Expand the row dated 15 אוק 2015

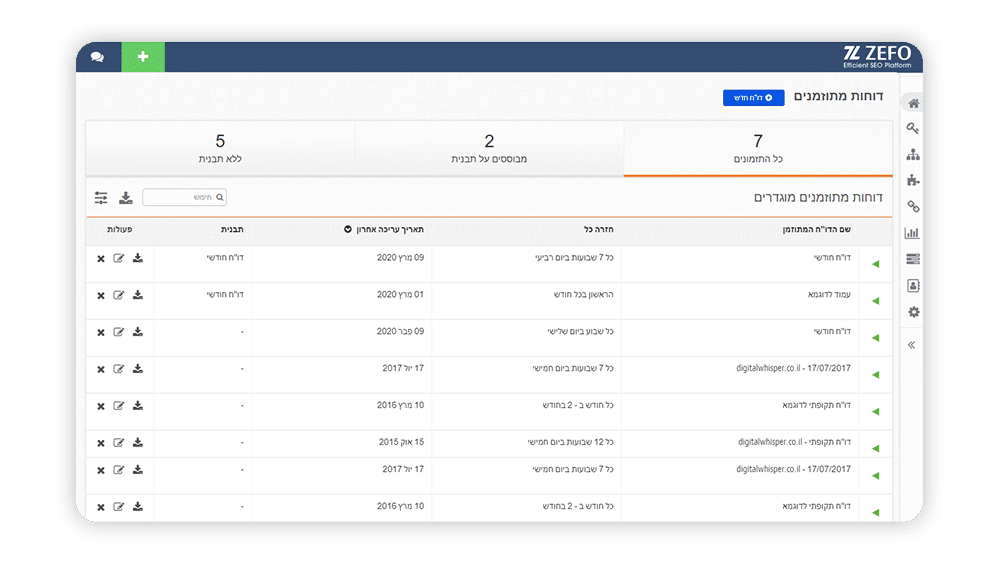(876, 448)
